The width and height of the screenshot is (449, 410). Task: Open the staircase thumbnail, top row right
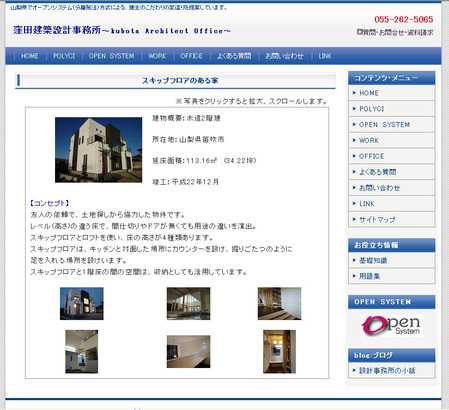coord(279,304)
